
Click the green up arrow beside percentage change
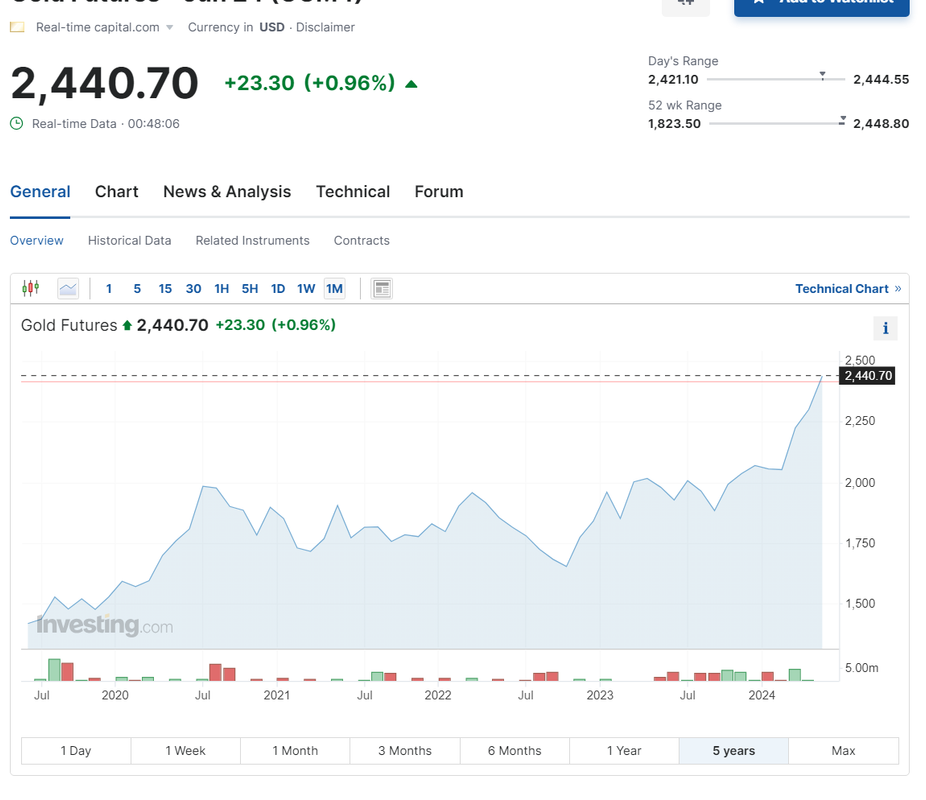(x=411, y=84)
